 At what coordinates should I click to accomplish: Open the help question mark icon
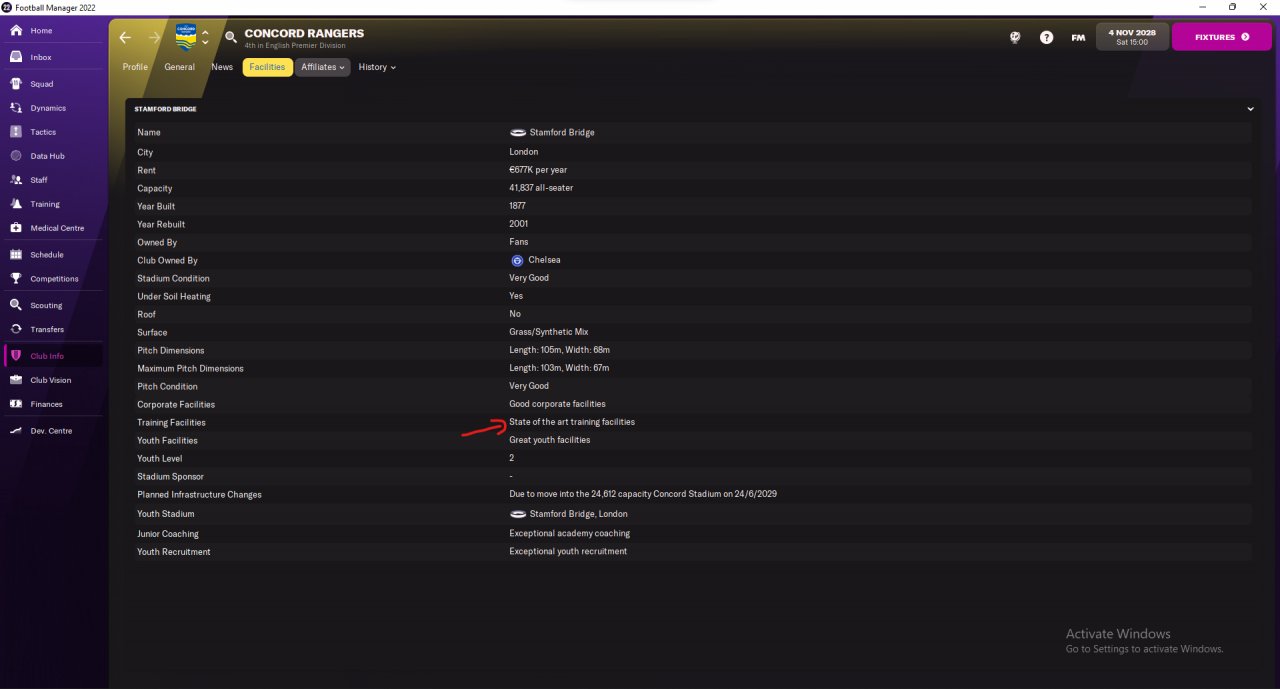(1046, 37)
